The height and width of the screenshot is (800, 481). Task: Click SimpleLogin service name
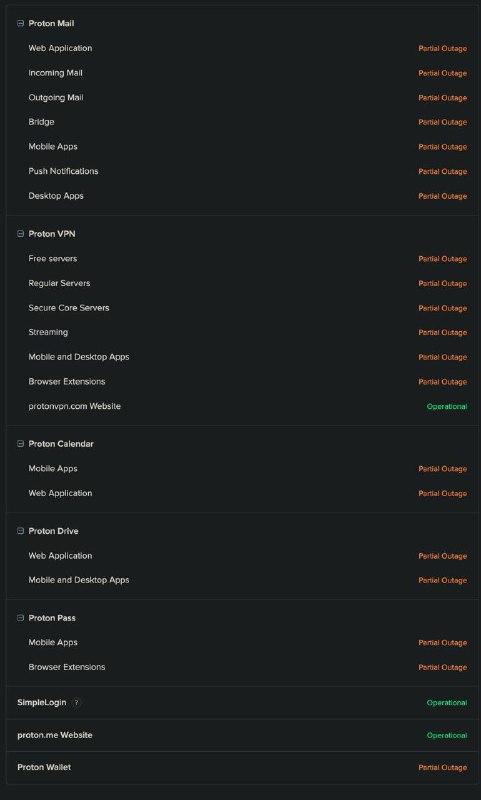(42, 703)
